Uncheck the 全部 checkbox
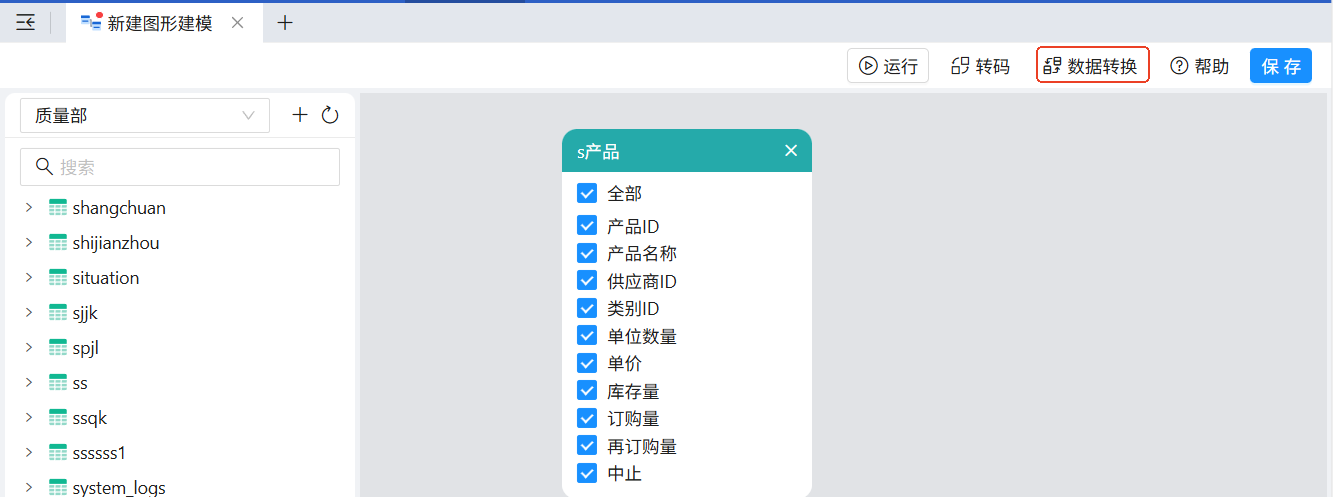This screenshot has width=1333, height=497. [x=587, y=193]
